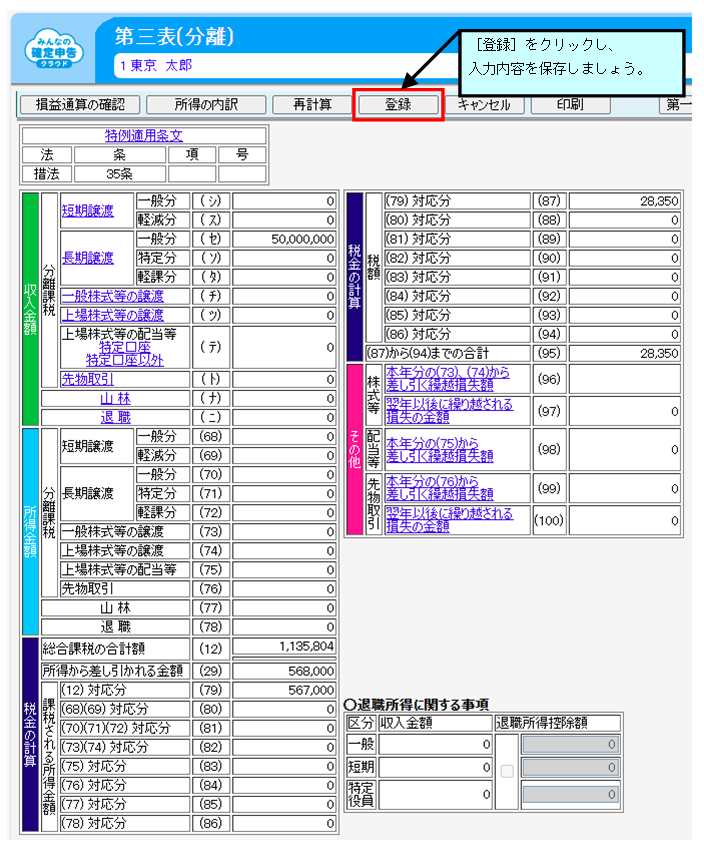This screenshot has height=851, width=704.
Task: Click the empty 項 field in 特例適用条文
Action: click(192, 174)
